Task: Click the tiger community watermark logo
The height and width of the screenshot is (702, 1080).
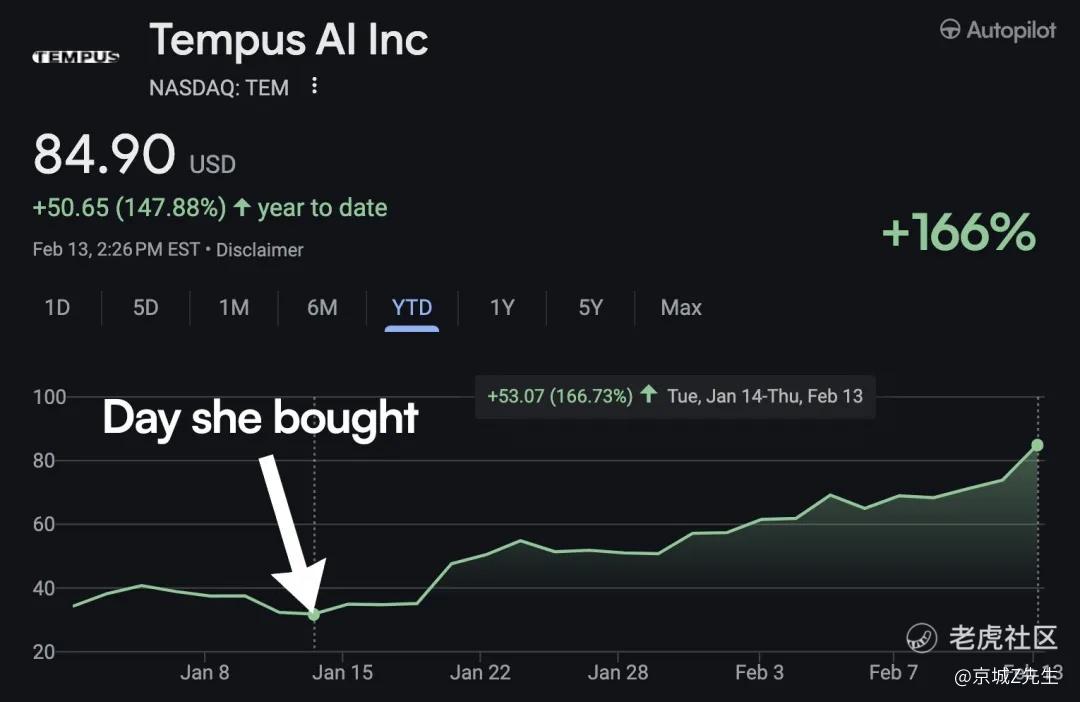Action: [921, 637]
